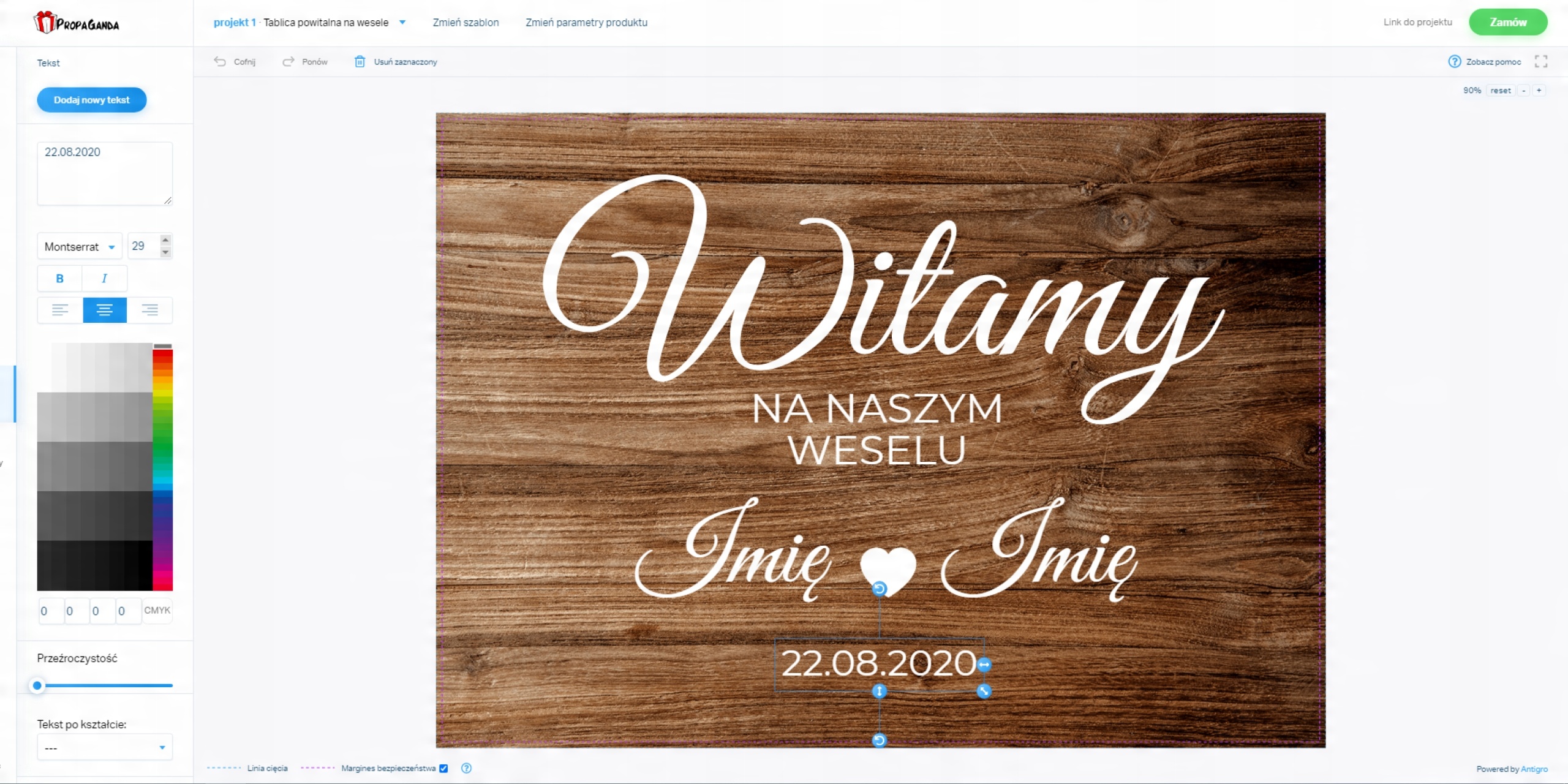Viewport: 1568px width, 784px height.
Task: Click the trash icon to delete selection
Action: (360, 61)
